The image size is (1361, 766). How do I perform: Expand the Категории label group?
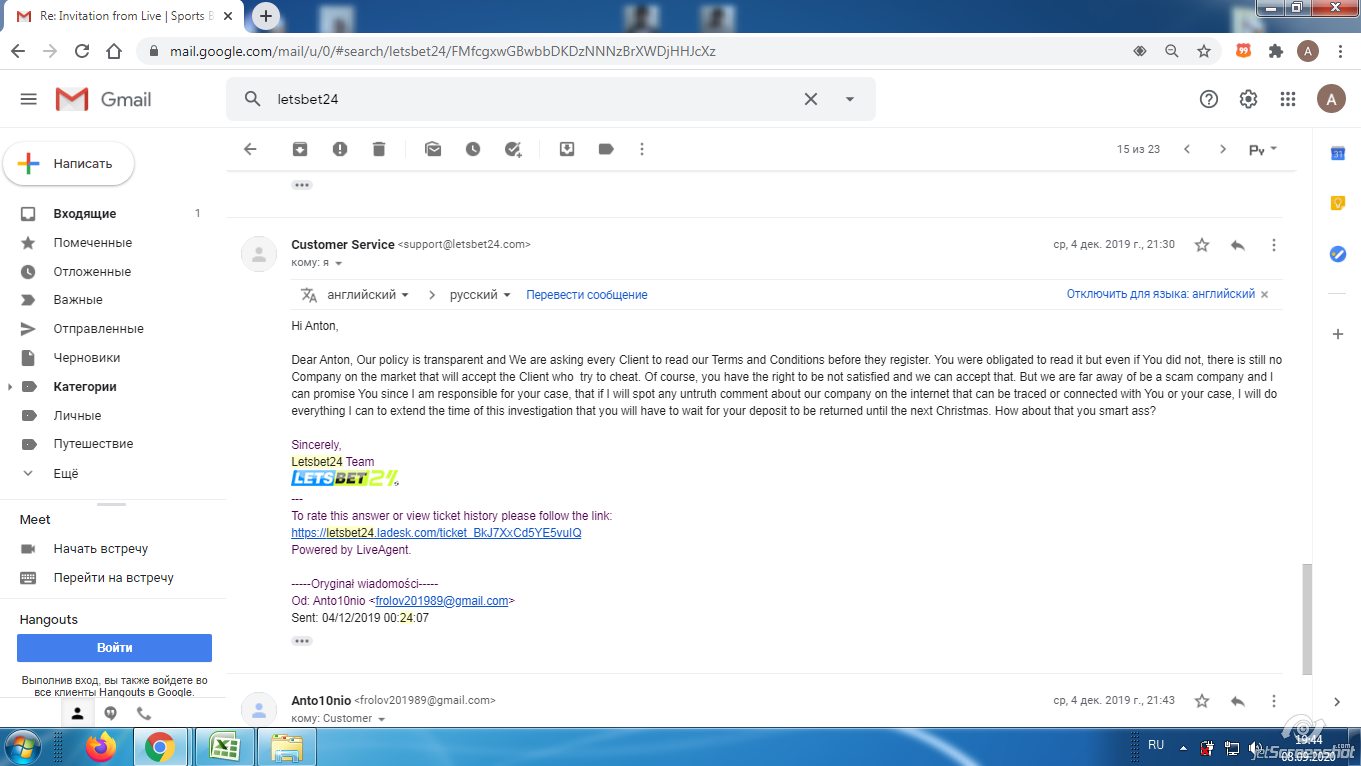click(x=11, y=387)
